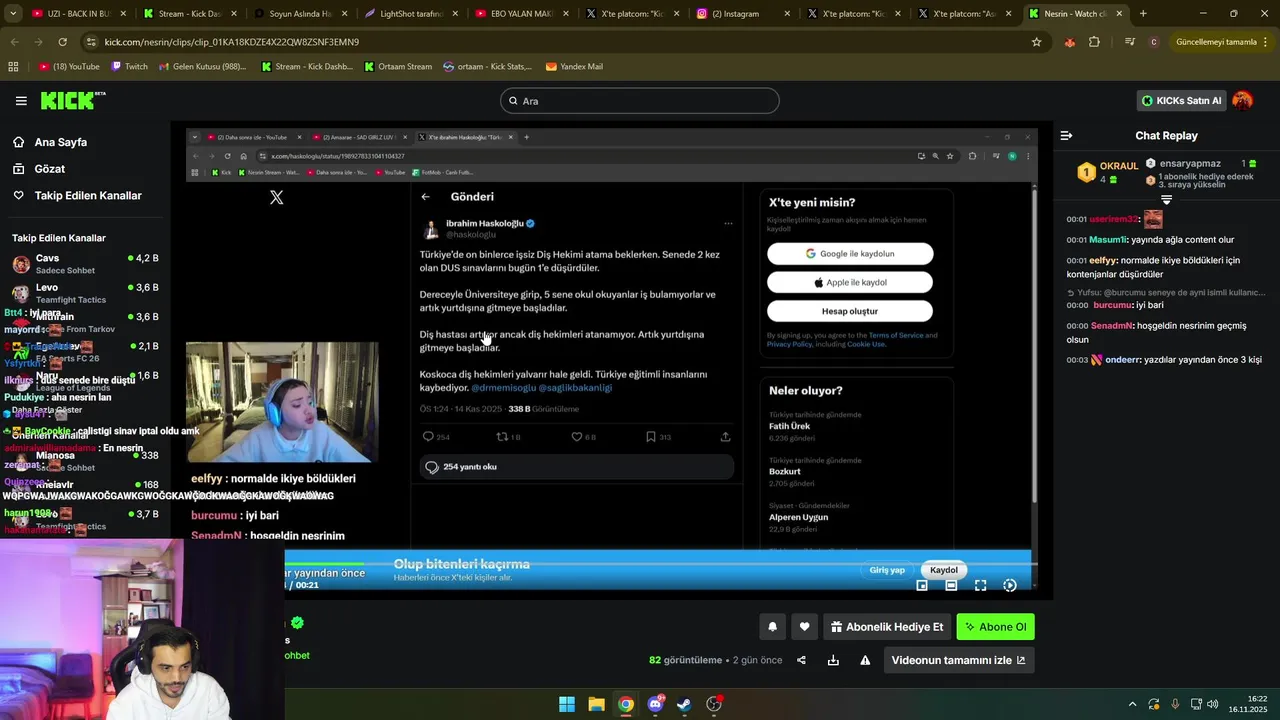The height and width of the screenshot is (720, 1280).
Task: Toggle picture-in-picture mini player
Action: point(922,585)
